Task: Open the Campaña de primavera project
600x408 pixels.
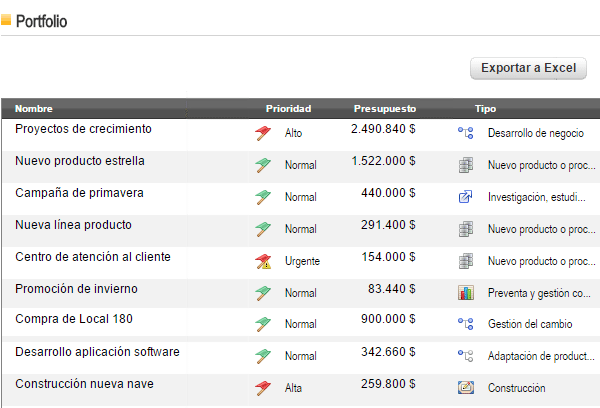Action: (x=79, y=193)
